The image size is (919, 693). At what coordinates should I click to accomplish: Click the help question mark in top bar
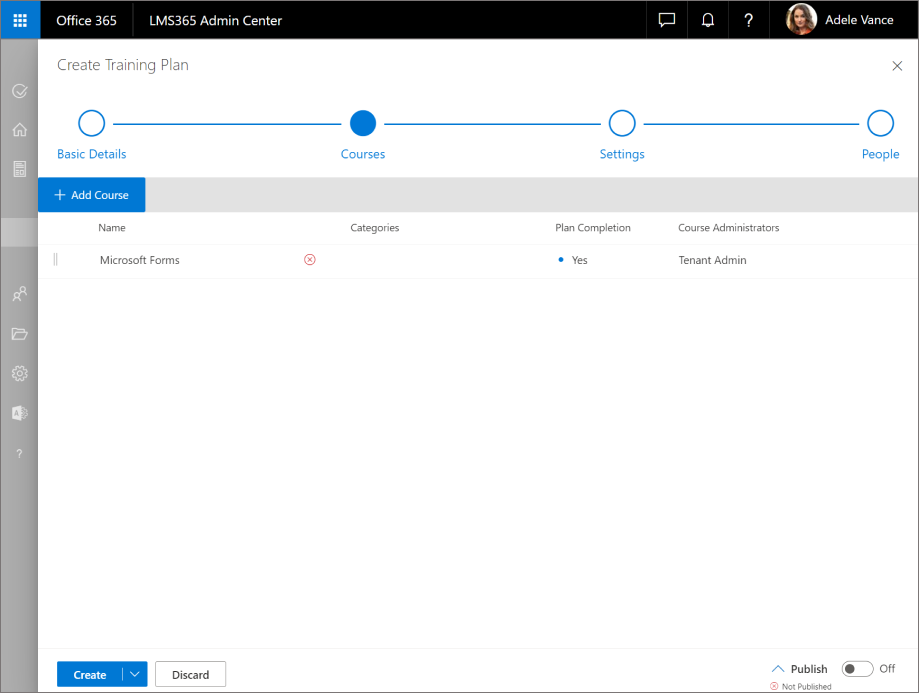coord(748,20)
